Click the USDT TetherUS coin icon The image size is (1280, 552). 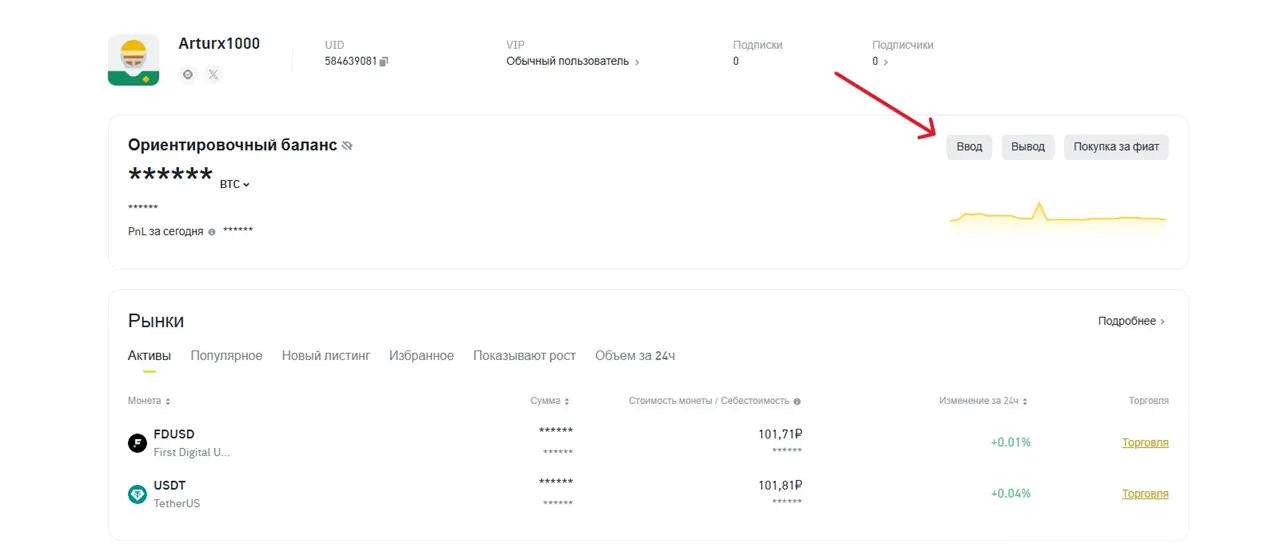pos(137,494)
